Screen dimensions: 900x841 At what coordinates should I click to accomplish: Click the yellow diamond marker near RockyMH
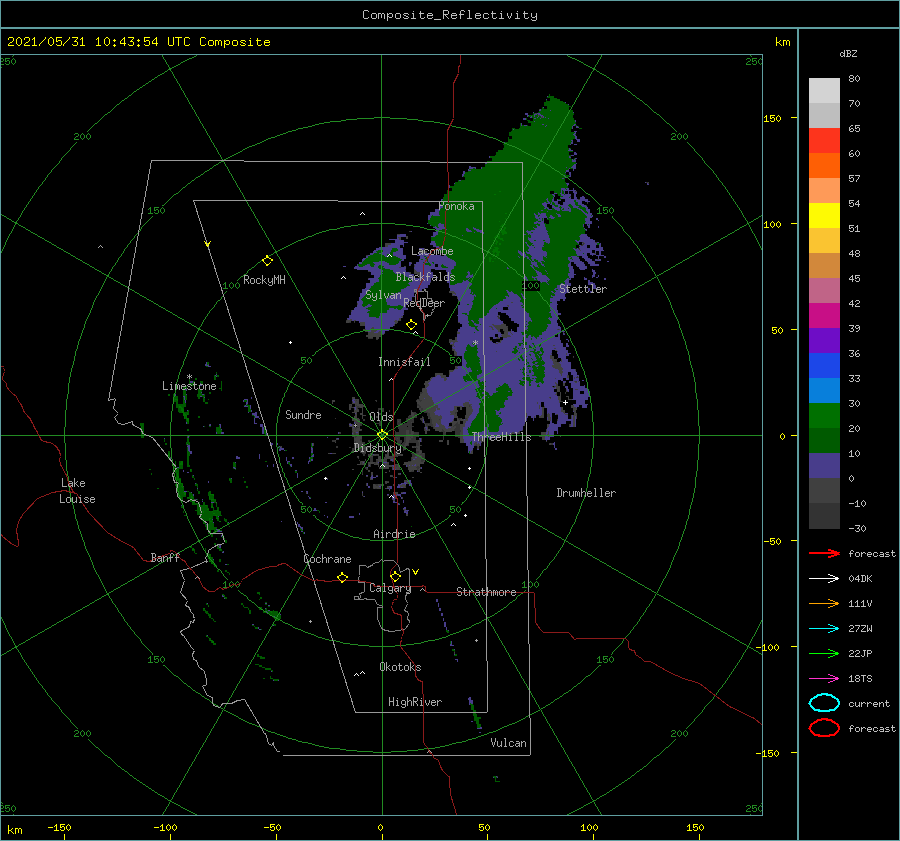pyautogui.click(x=267, y=261)
